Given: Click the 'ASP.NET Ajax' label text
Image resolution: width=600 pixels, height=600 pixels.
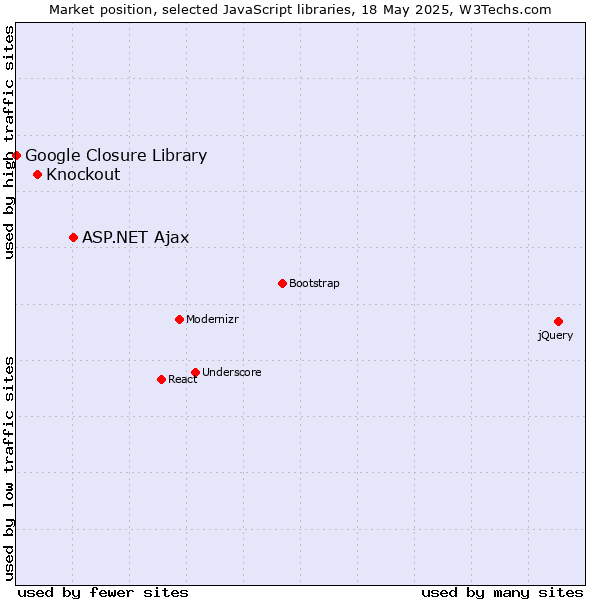Looking at the screenshot, I should pyautogui.click(x=135, y=238).
